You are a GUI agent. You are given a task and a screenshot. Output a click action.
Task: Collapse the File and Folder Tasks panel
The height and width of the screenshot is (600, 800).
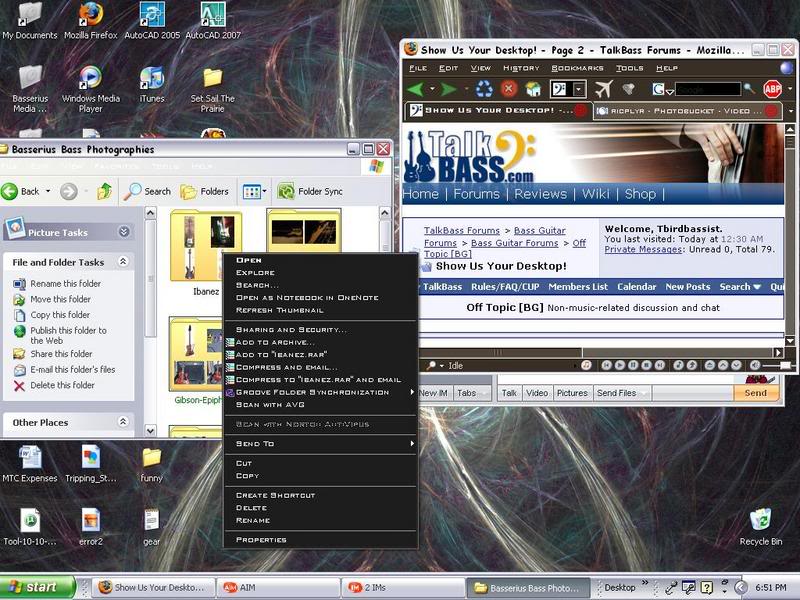(x=123, y=262)
